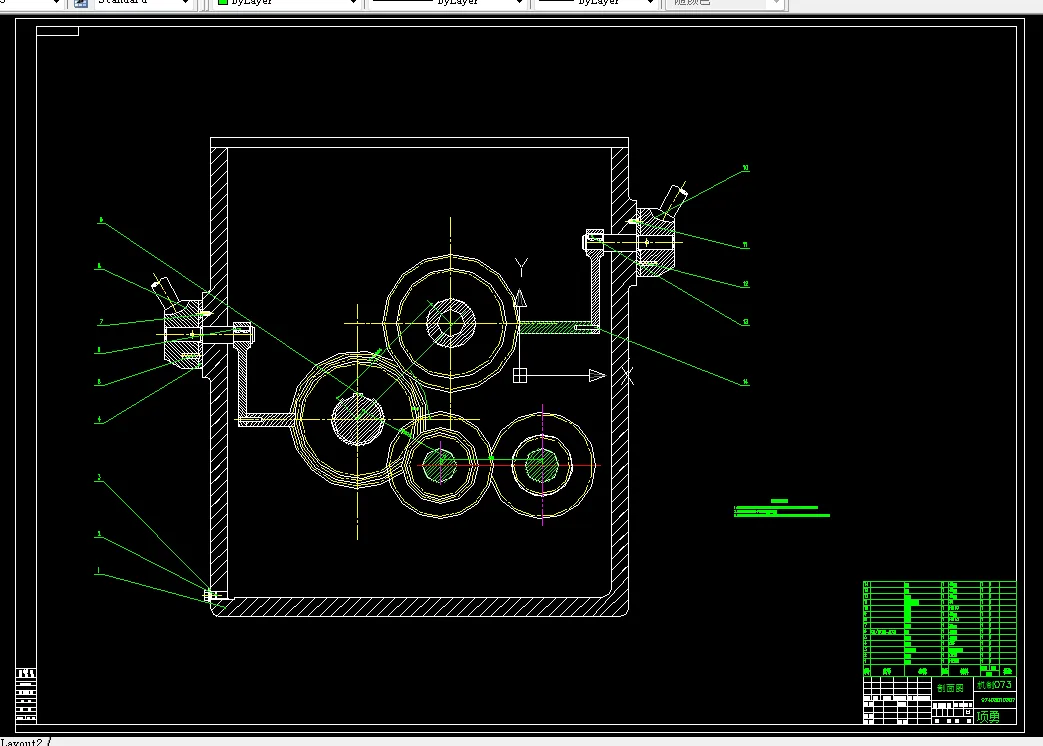Click the green color swatch in color control
Image resolution: width=1043 pixels, height=746 pixels.
tap(223, 3)
